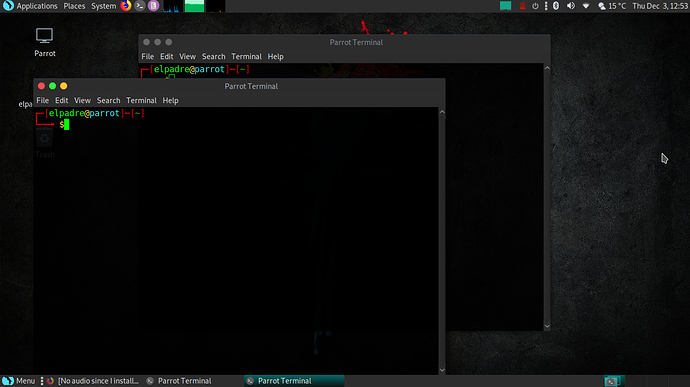The height and width of the screenshot is (387, 690).
Task: Open the Bluetooth tray icon
Action: (556, 6)
